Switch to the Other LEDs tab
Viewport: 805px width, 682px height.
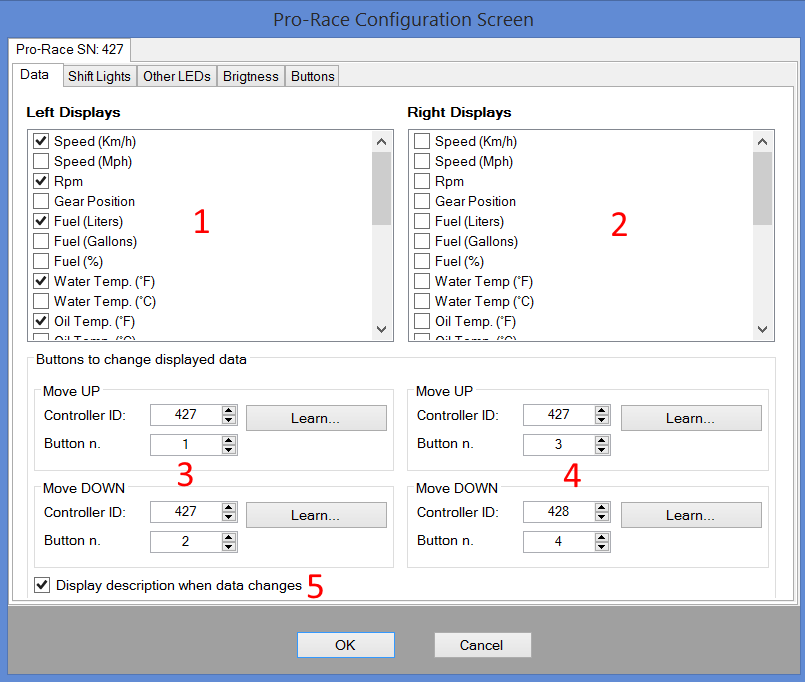pos(176,76)
